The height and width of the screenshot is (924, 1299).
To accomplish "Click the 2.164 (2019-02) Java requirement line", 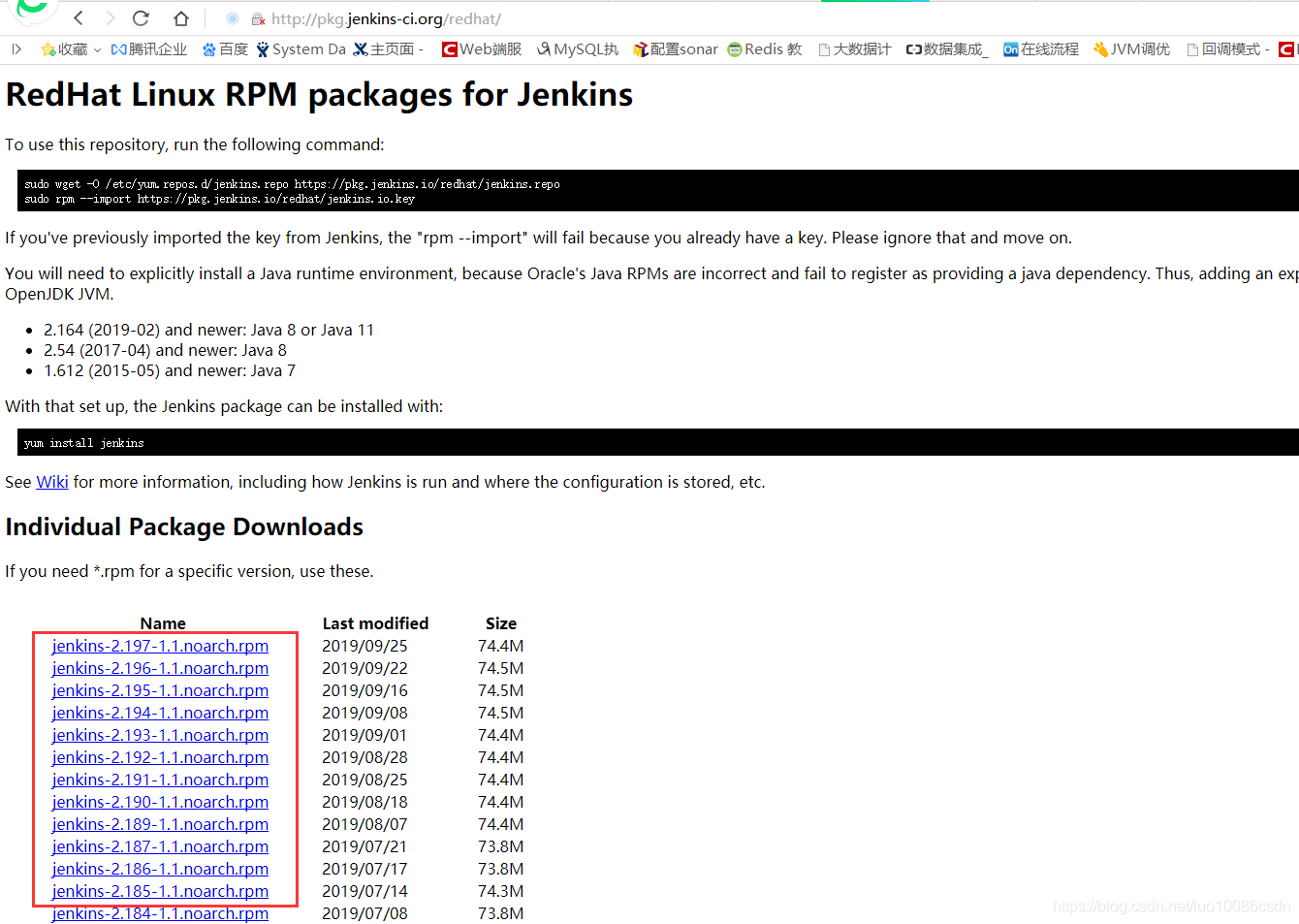I will [208, 330].
